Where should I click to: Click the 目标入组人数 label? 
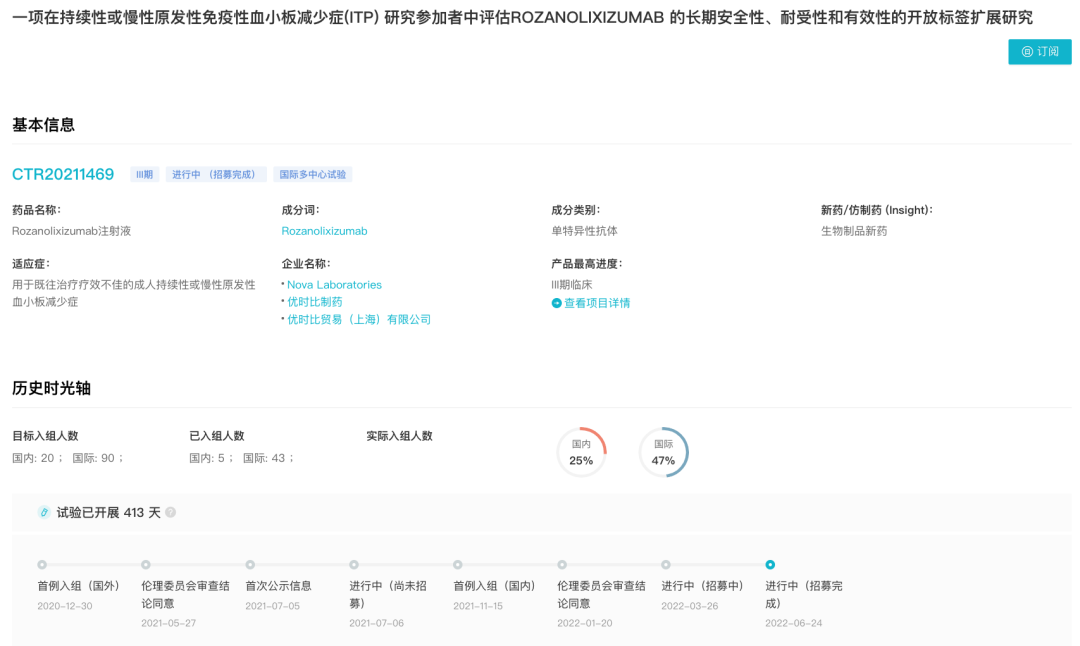tap(45, 436)
